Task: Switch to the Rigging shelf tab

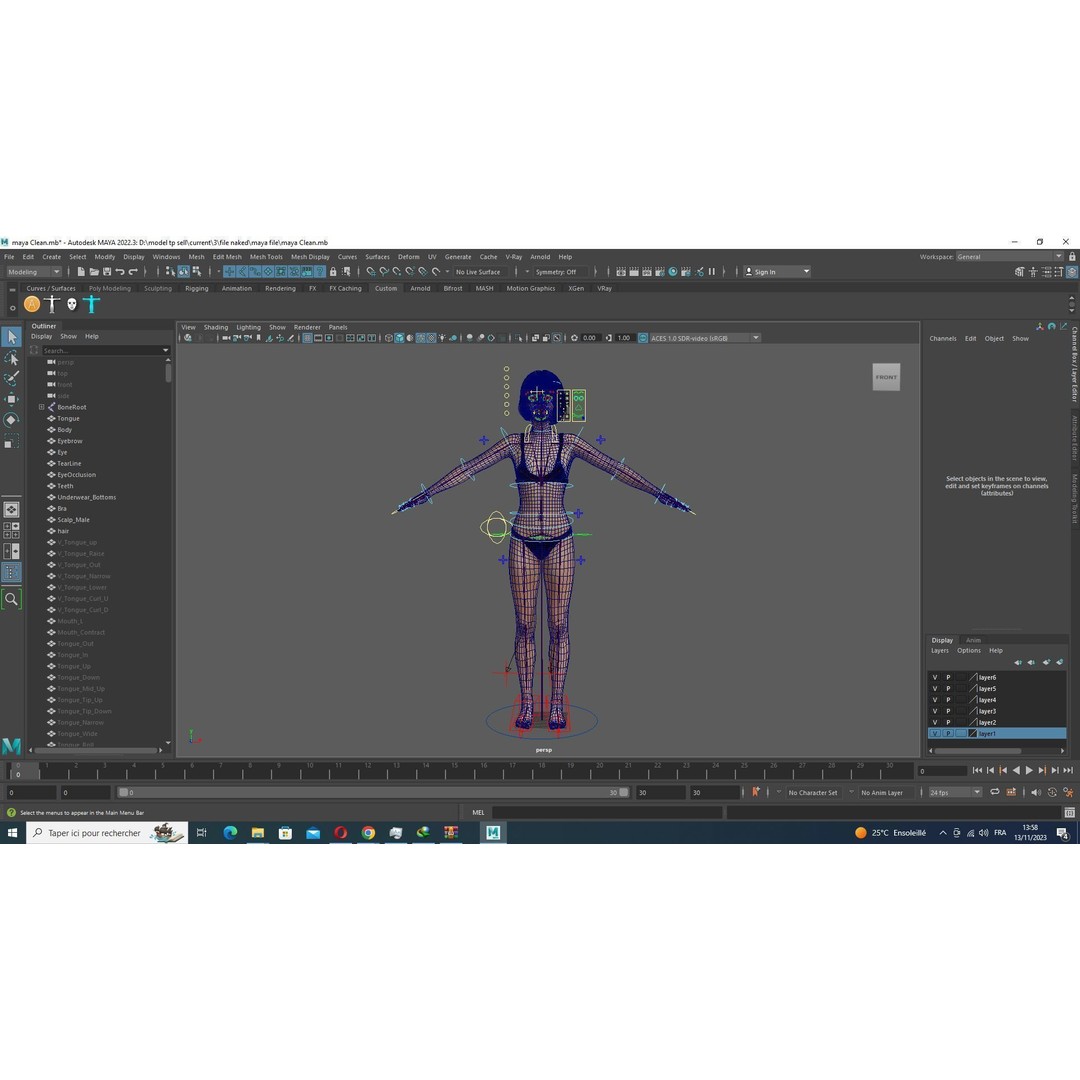Action: tap(196, 288)
